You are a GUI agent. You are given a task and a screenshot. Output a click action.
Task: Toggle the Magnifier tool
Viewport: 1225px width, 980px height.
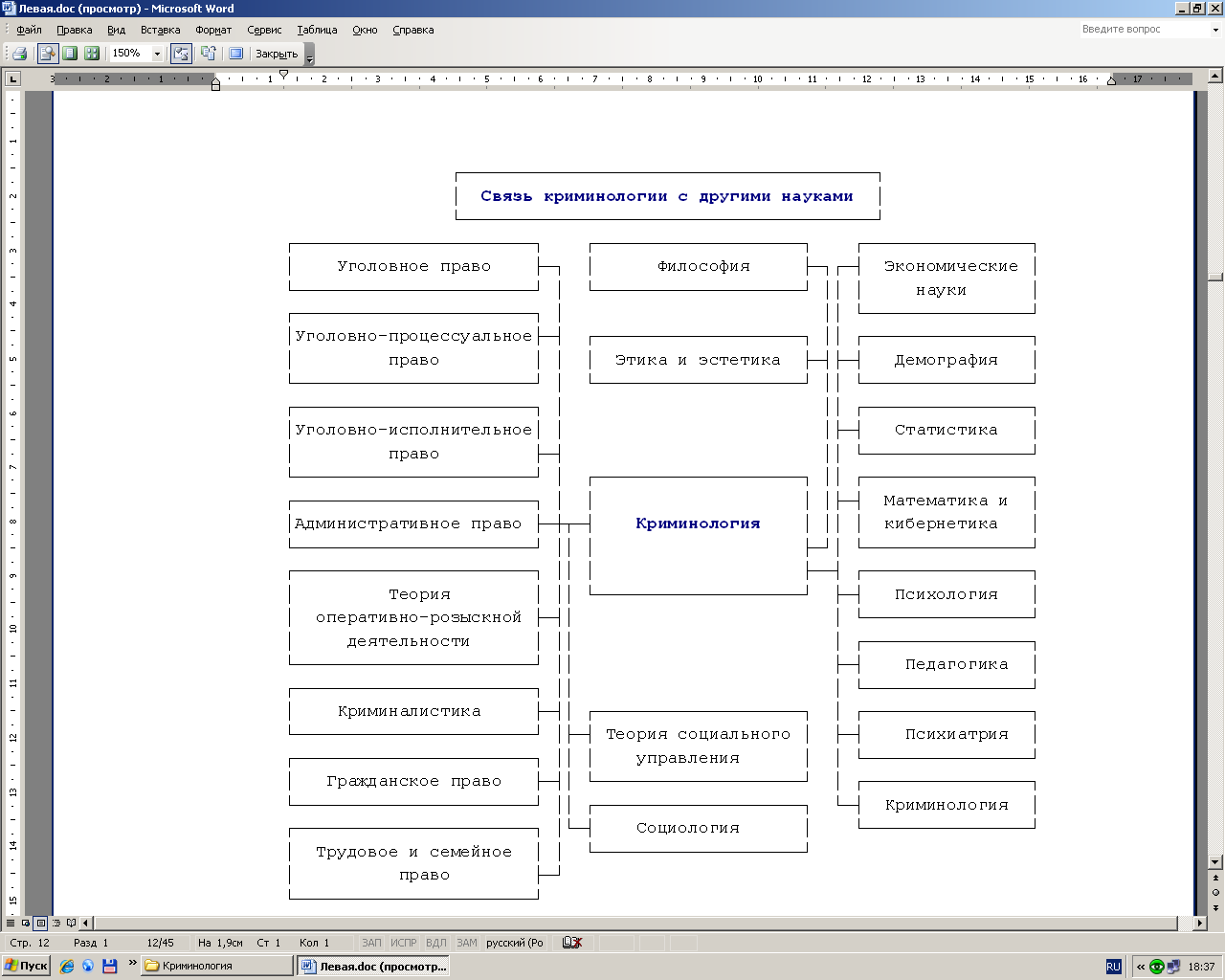click(48, 54)
